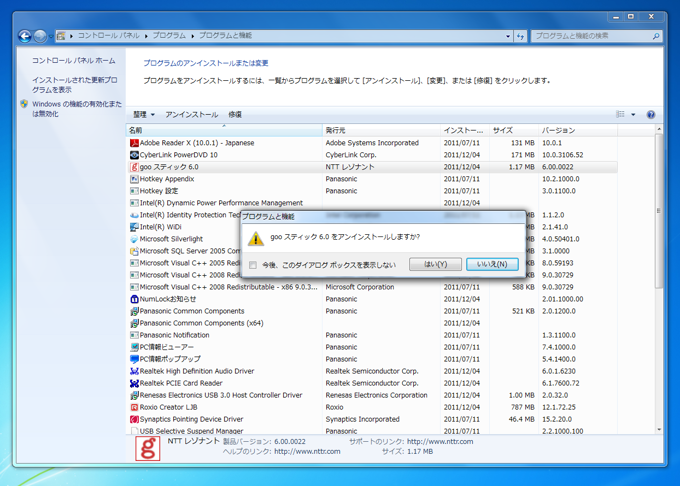Click the Hotkey Appendix icon
The image size is (680, 486).
(134, 179)
